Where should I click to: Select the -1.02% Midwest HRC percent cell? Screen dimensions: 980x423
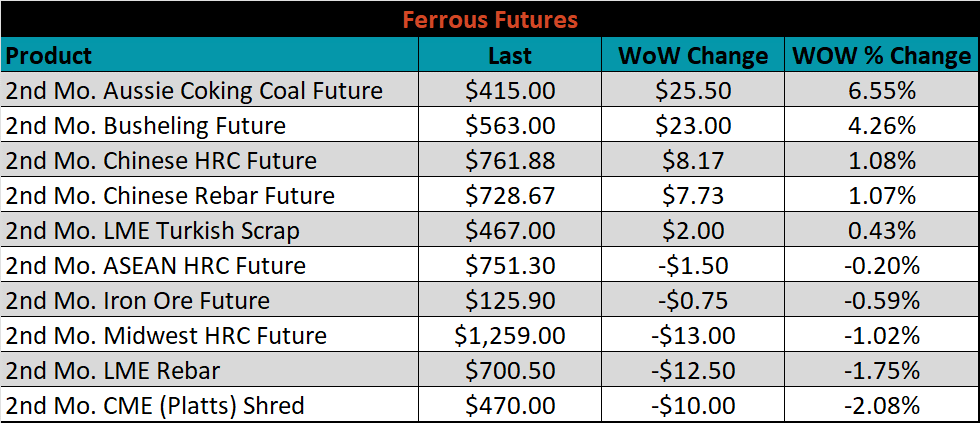tap(882, 335)
